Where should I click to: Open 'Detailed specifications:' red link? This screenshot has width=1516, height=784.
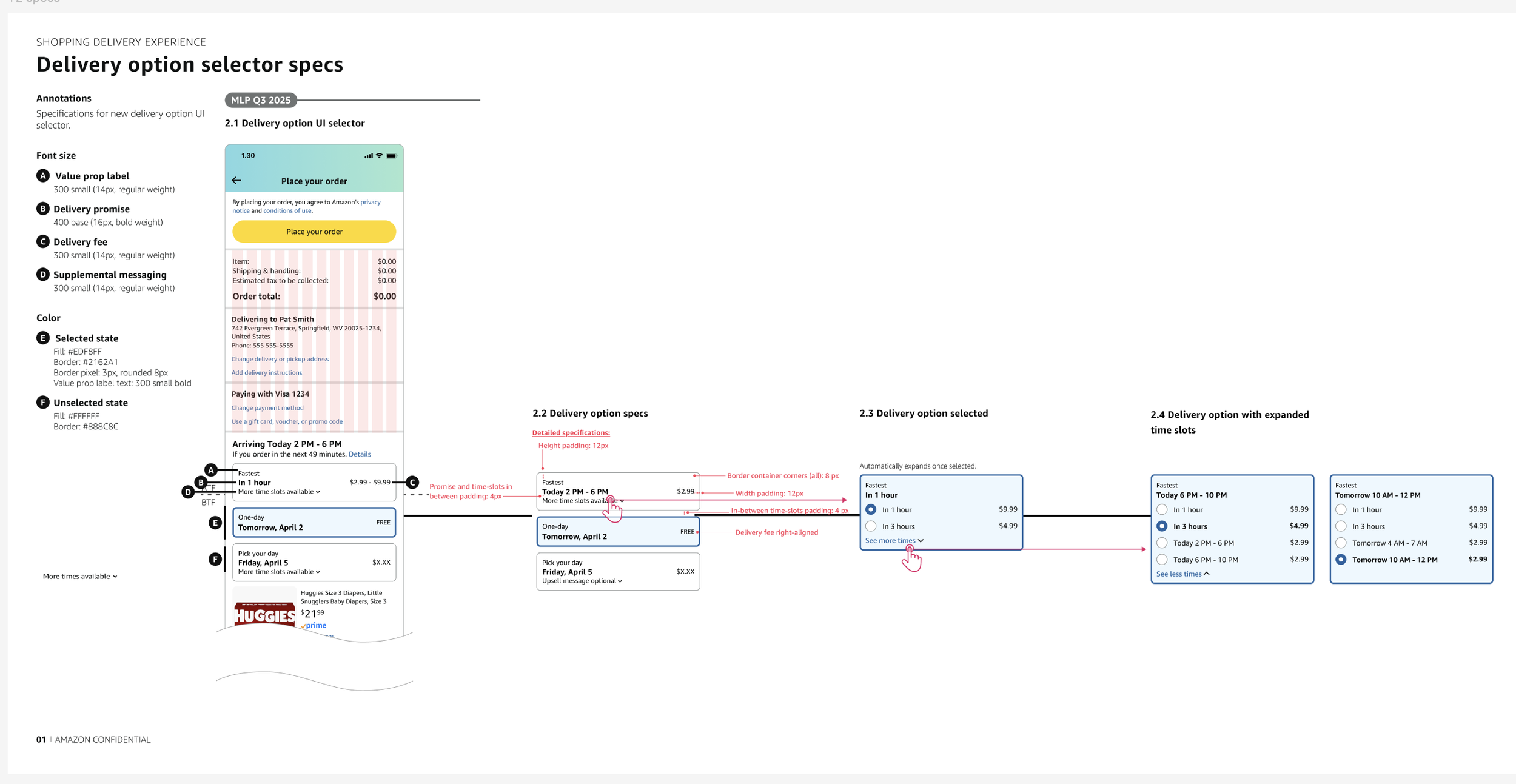pos(571,433)
